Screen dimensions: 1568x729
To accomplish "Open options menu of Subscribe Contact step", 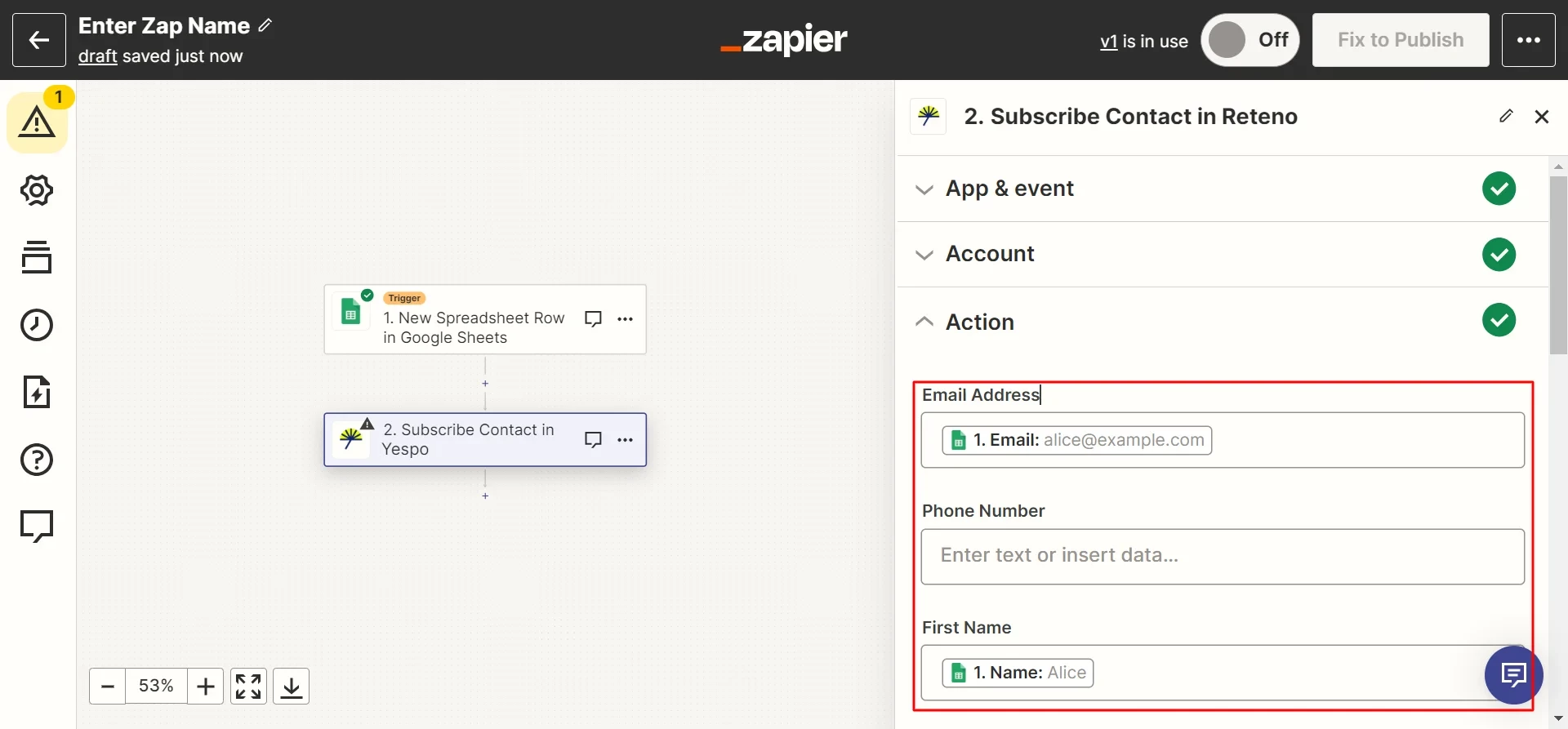I will point(626,440).
